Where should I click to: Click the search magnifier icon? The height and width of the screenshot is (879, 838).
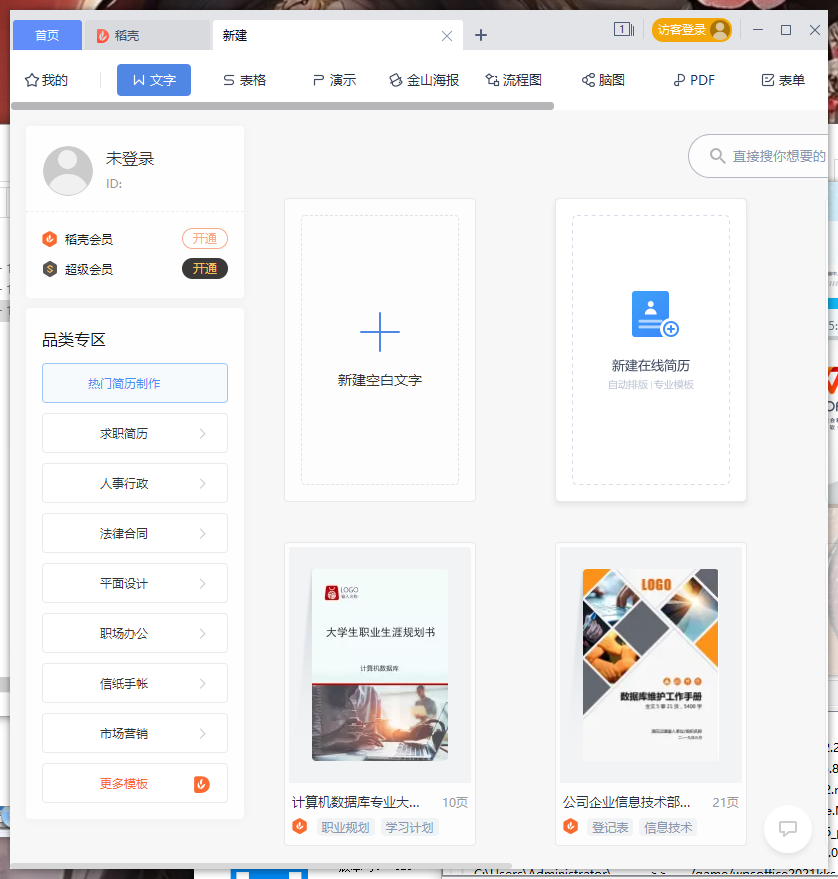coord(717,156)
